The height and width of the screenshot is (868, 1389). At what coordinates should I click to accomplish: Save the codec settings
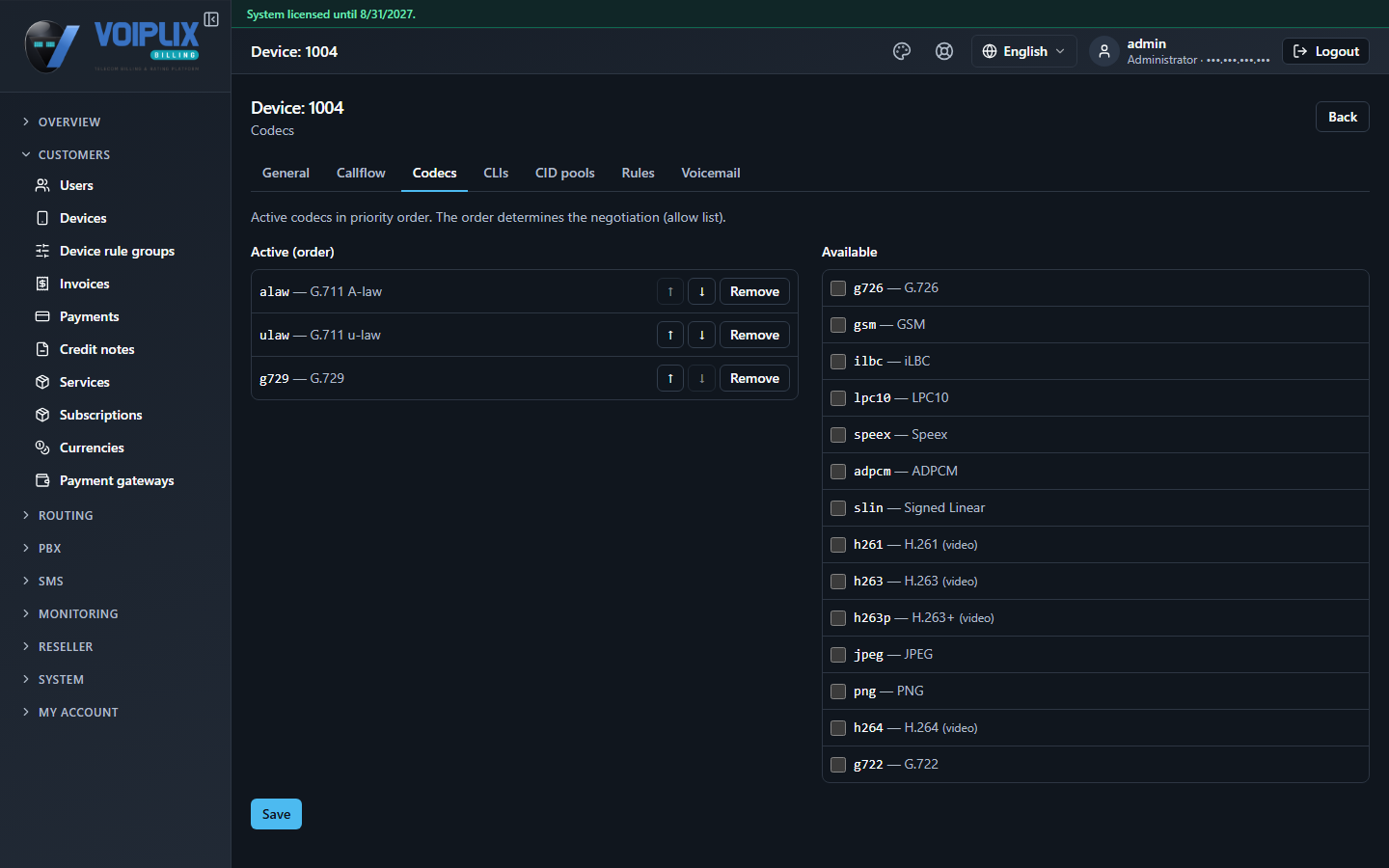276,814
